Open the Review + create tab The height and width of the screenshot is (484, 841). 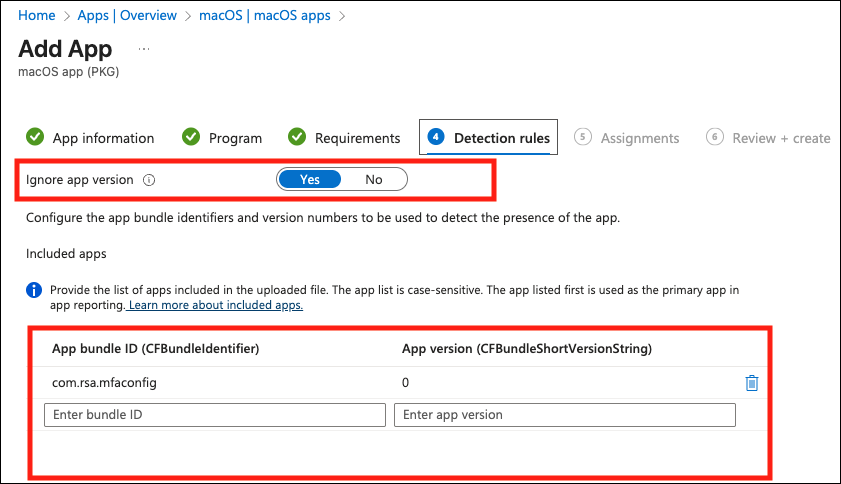click(781, 138)
